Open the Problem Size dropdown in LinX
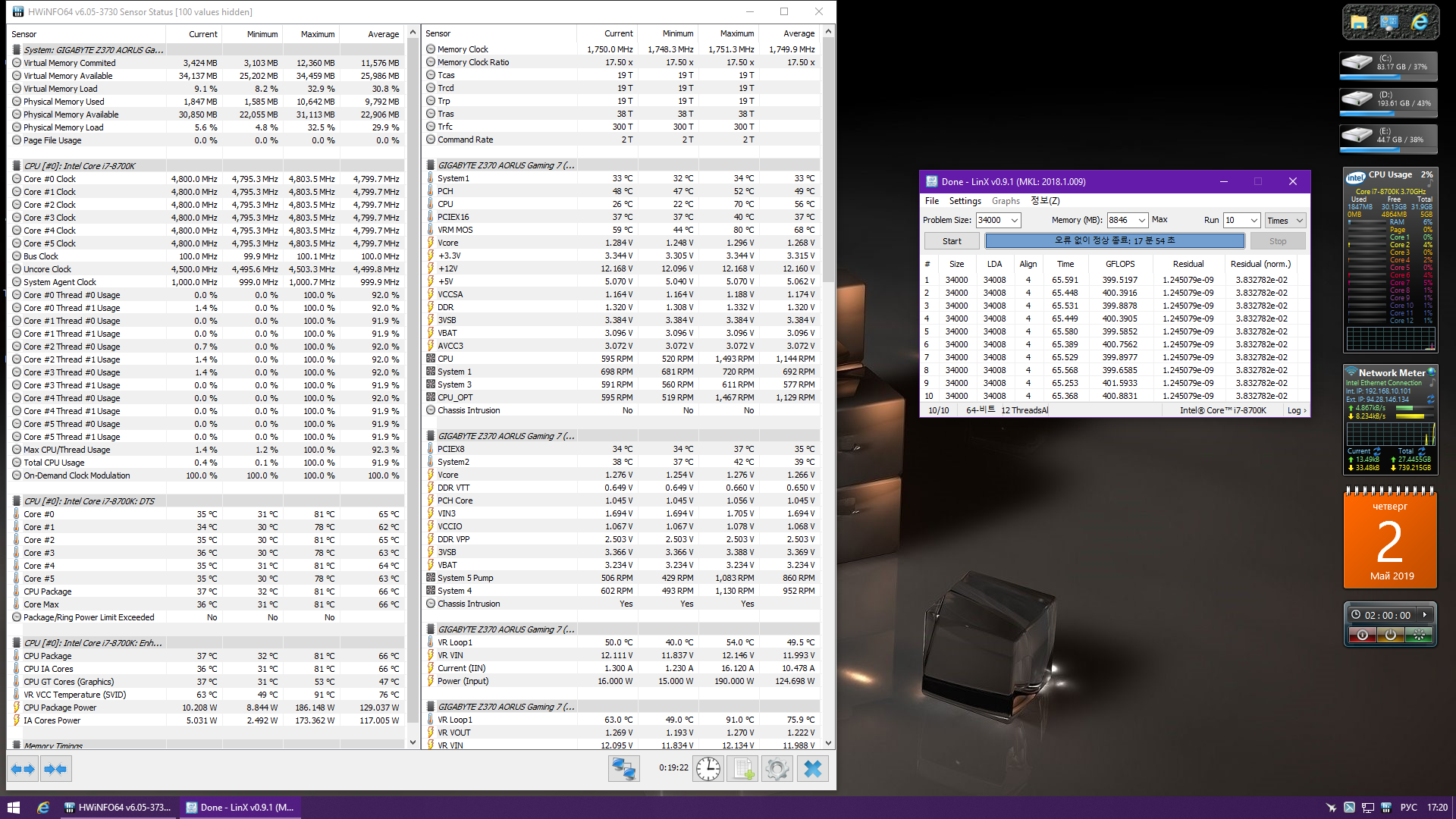This screenshot has width=1456, height=819. [1014, 221]
